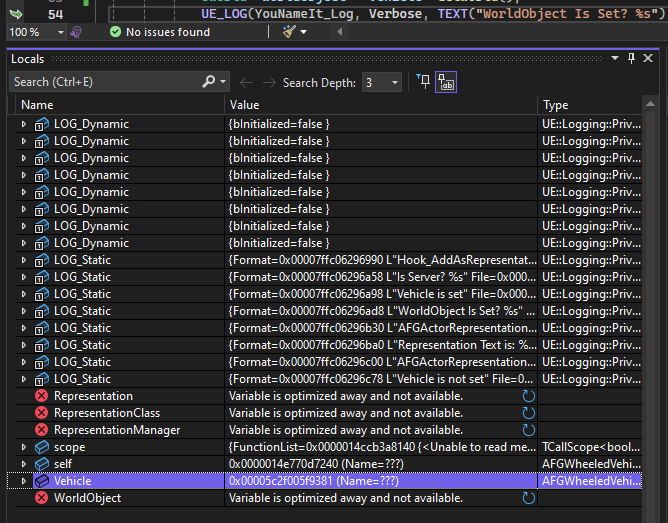Click the horizontal scroll left arrow in editor
Viewport: 668px width, 523px height.
(x=340, y=32)
